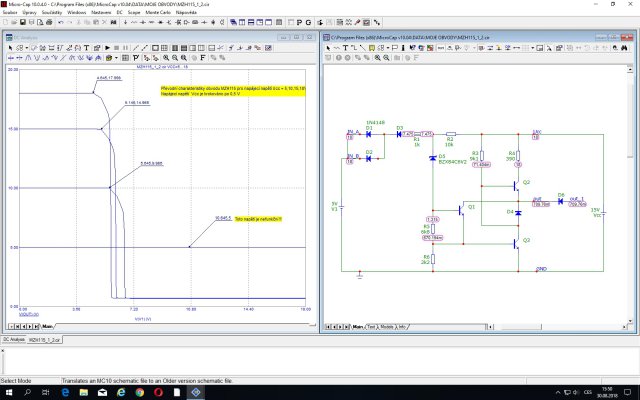The width and height of the screenshot is (640, 400).
Task: Select the Main tab in schematic window
Action: click(358, 327)
